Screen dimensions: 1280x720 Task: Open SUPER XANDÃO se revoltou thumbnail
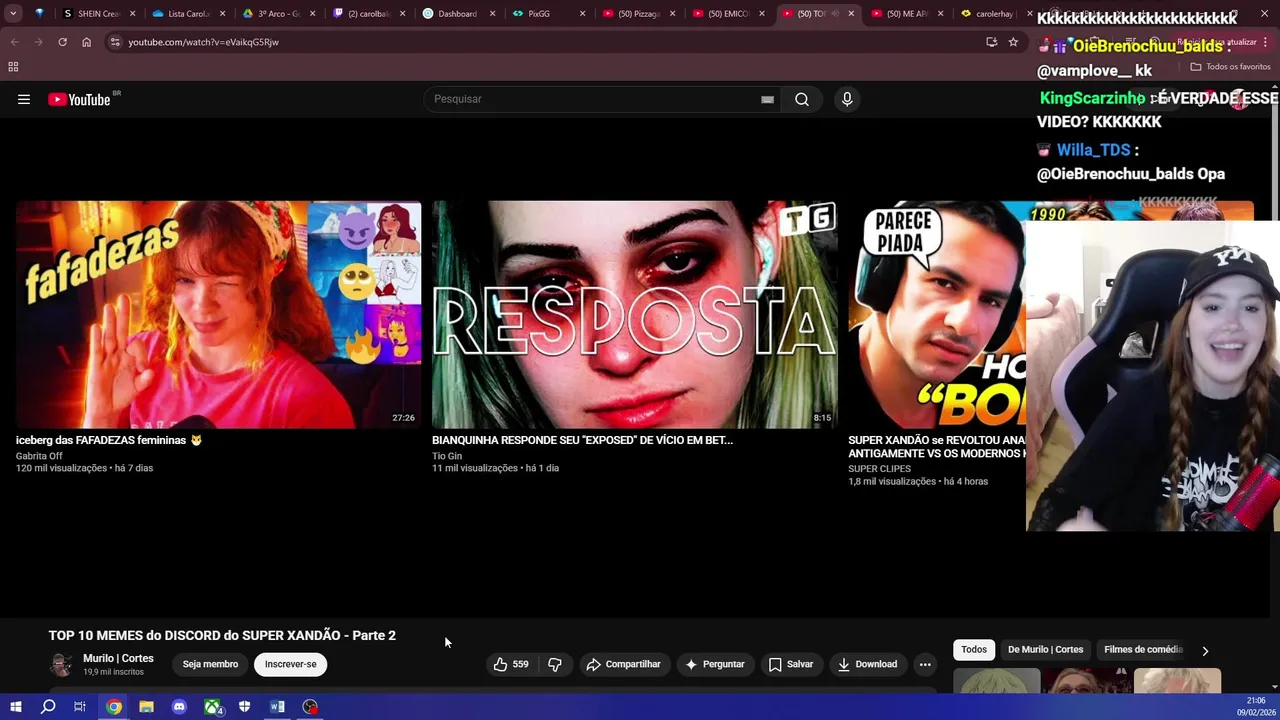pos(936,315)
